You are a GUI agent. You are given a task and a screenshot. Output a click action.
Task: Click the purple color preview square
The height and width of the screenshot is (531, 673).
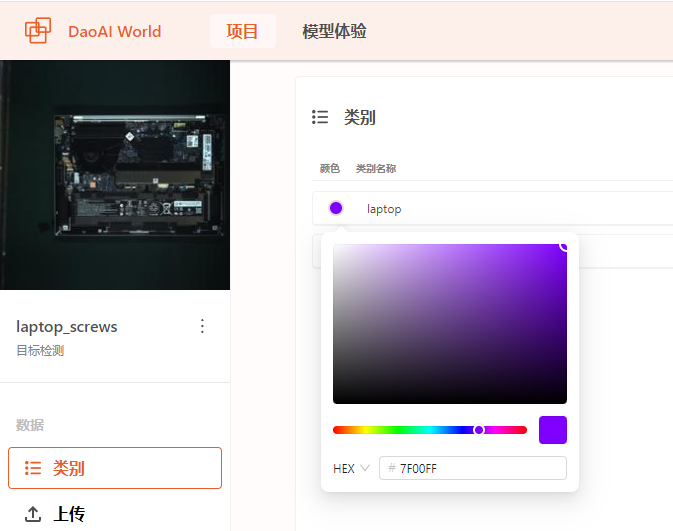click(x=553, y=430)
